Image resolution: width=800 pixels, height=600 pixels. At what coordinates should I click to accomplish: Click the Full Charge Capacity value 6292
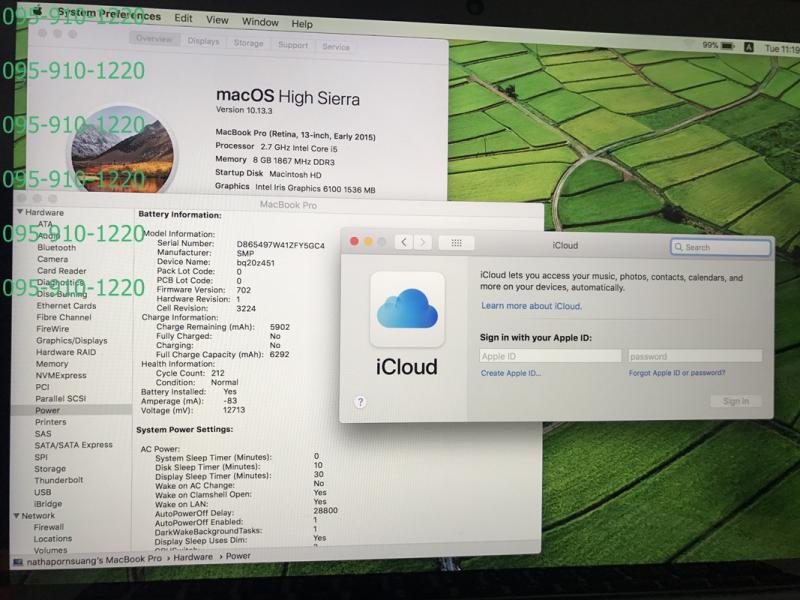pos(280,355)
